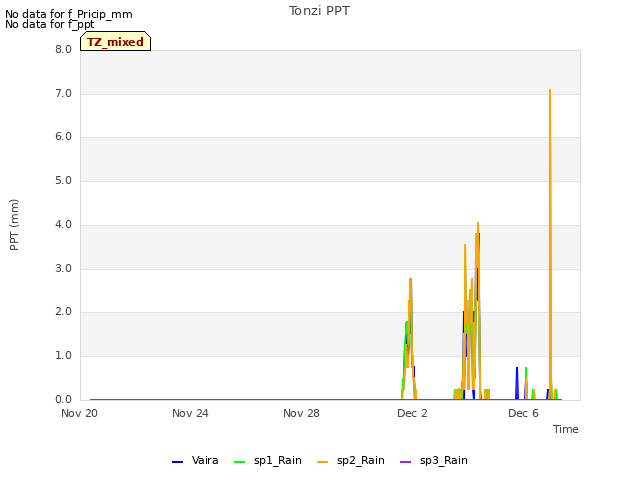The image size is (640, 480).
Task: Click the orange sp2_Rain legend swatch
Action: (x=322, y=462)
